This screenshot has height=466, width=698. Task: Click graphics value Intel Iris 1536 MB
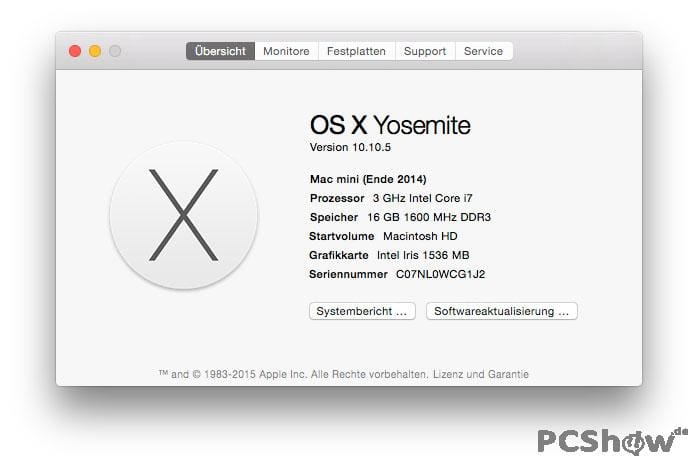click(x=423, y=255)
